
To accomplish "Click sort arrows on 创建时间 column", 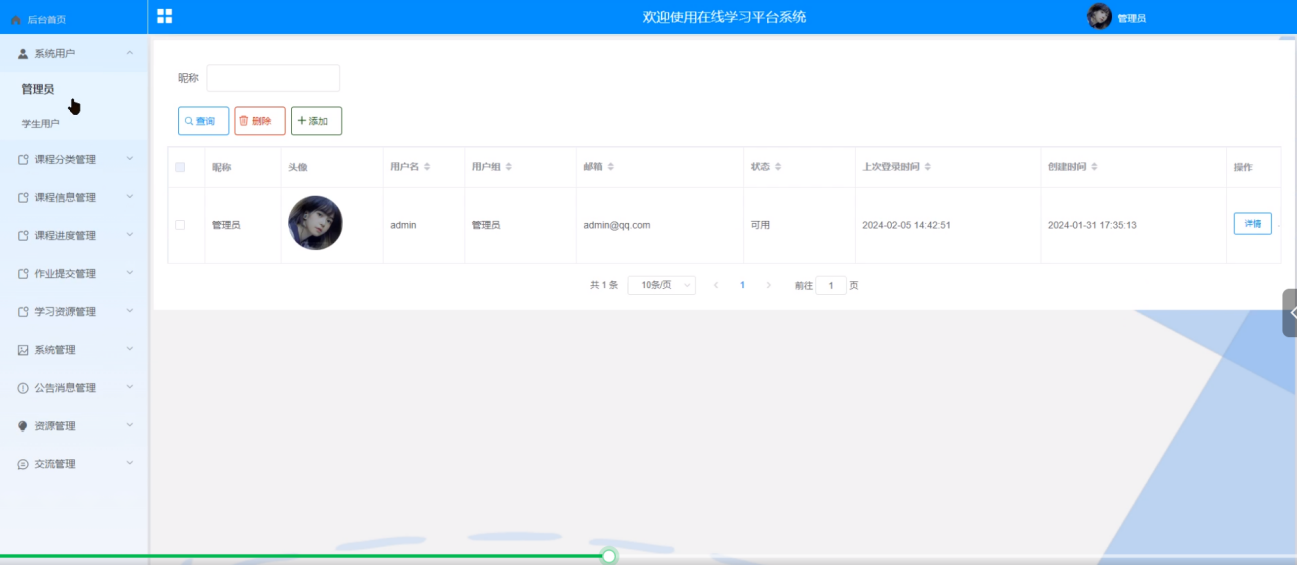I will (1095, 167).
